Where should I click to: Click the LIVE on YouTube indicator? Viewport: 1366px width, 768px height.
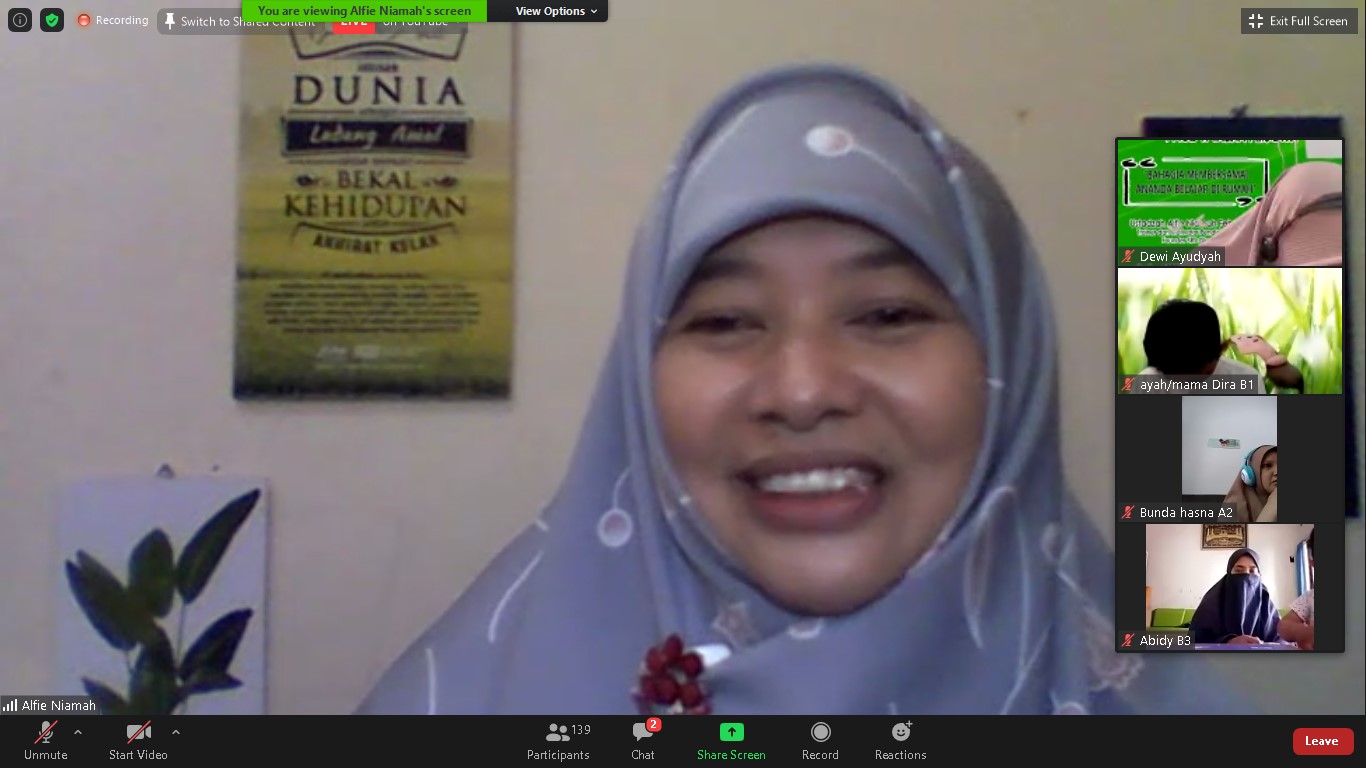coord(391,22)
